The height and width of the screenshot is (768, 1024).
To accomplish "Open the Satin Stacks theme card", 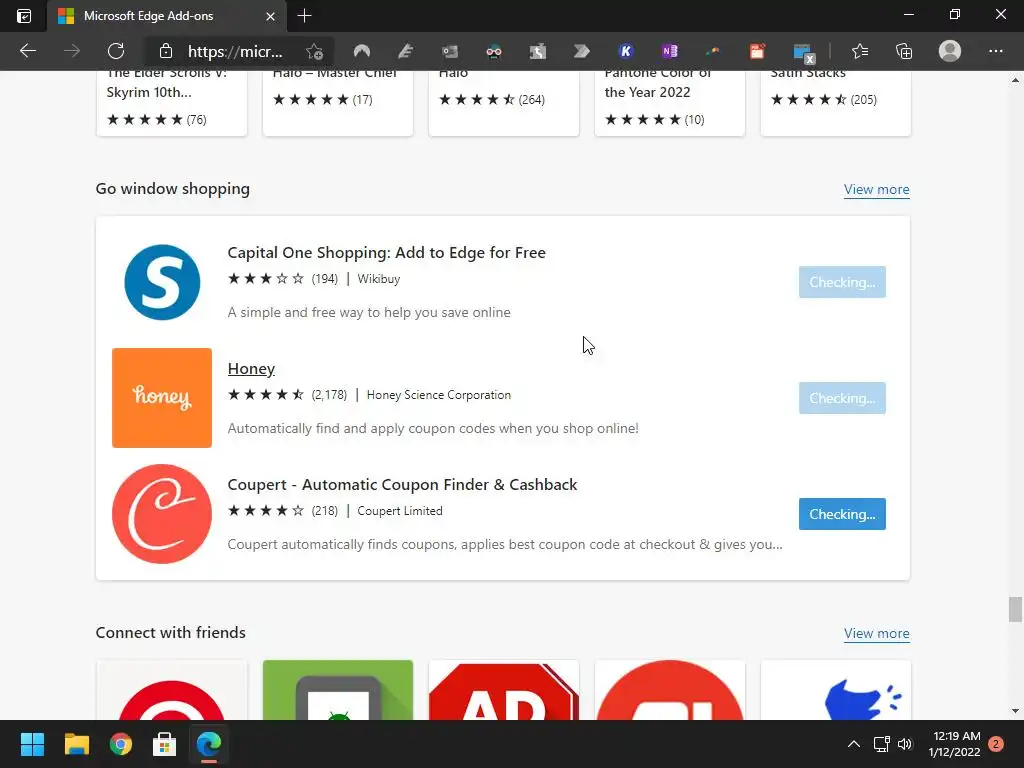I will point(835,101).
